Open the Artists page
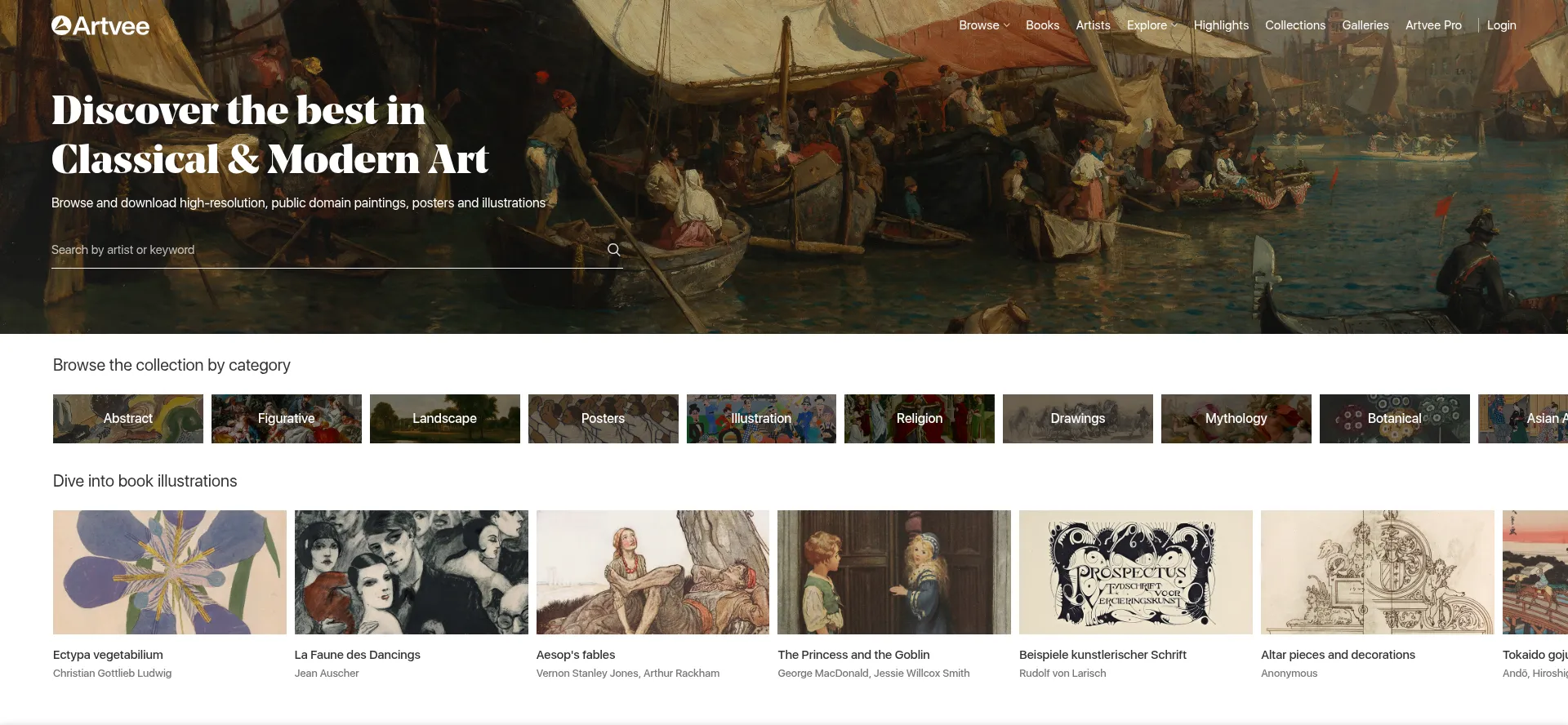 1093,25
